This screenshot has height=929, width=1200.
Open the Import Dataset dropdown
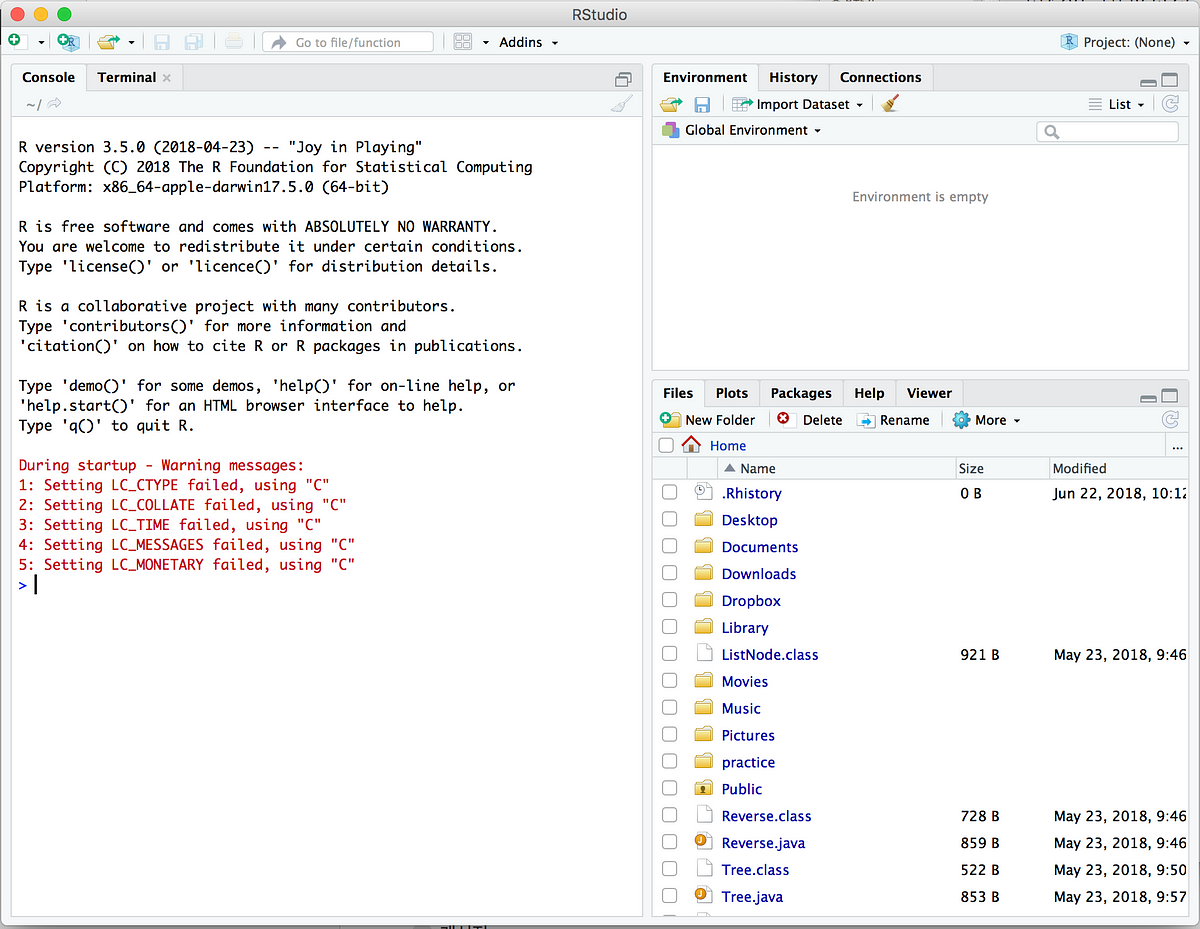(797, 104)
